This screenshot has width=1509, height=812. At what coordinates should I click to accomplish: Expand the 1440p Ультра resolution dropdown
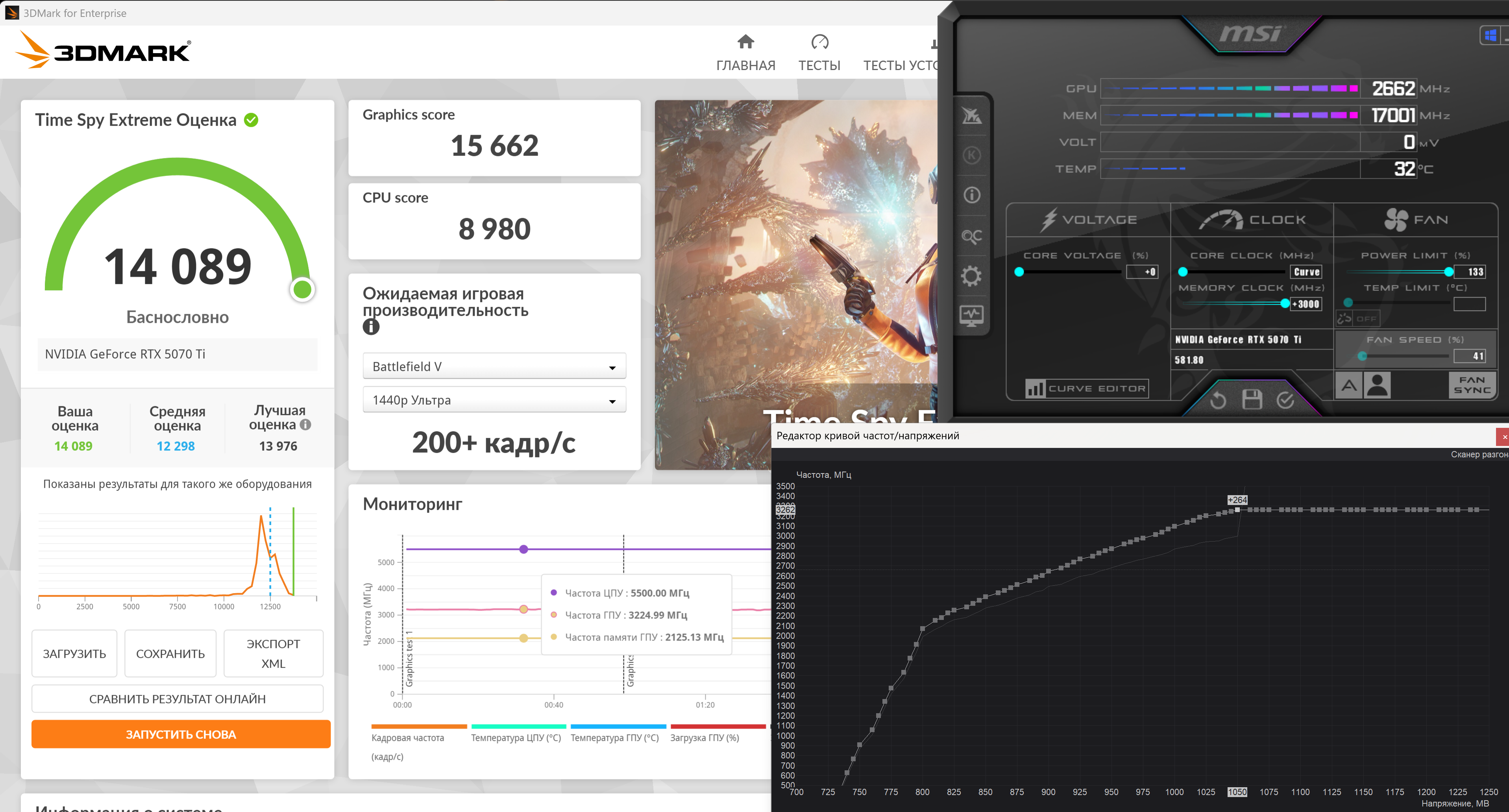coord(494,400)
